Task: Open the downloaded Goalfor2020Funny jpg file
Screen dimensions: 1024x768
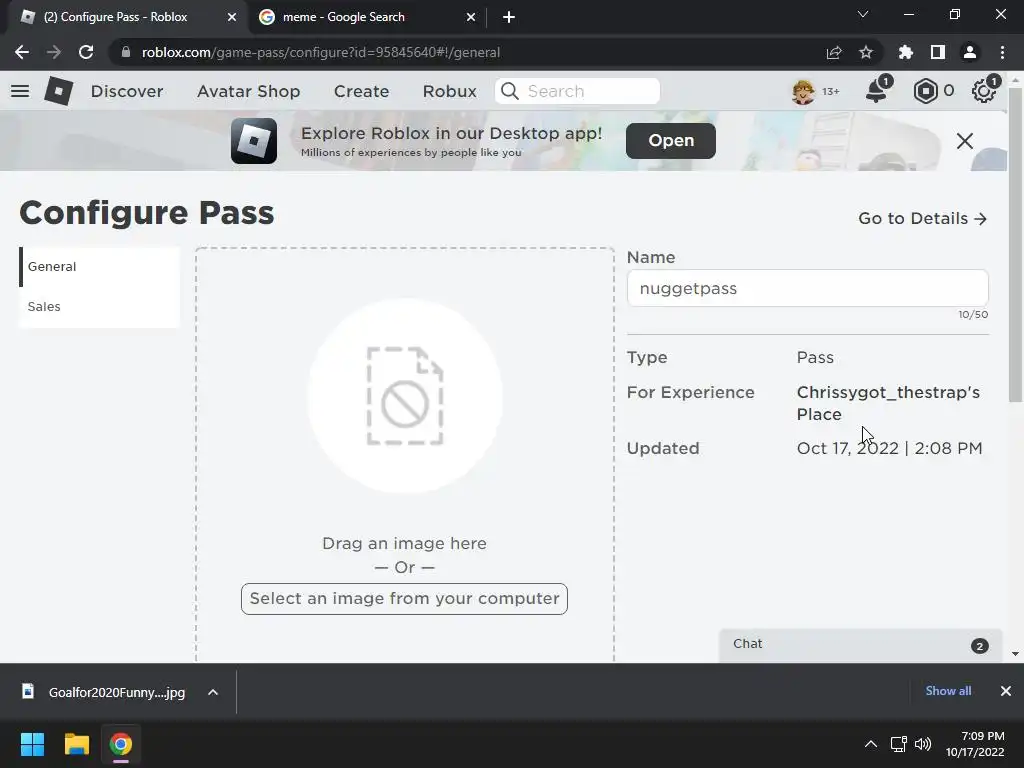Action: [104, 692]
